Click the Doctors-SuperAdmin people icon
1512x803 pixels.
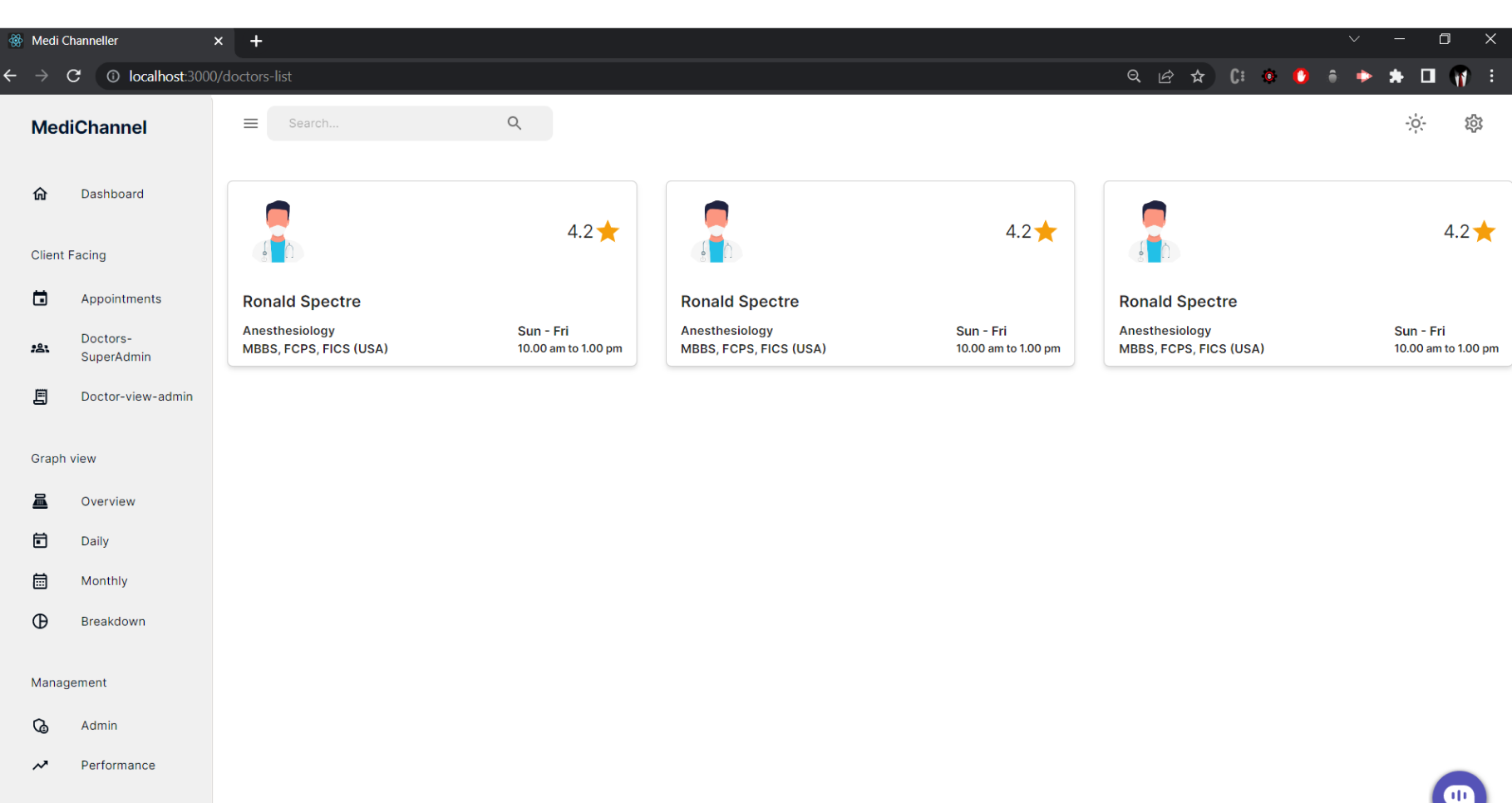click(x=40, y=347)
